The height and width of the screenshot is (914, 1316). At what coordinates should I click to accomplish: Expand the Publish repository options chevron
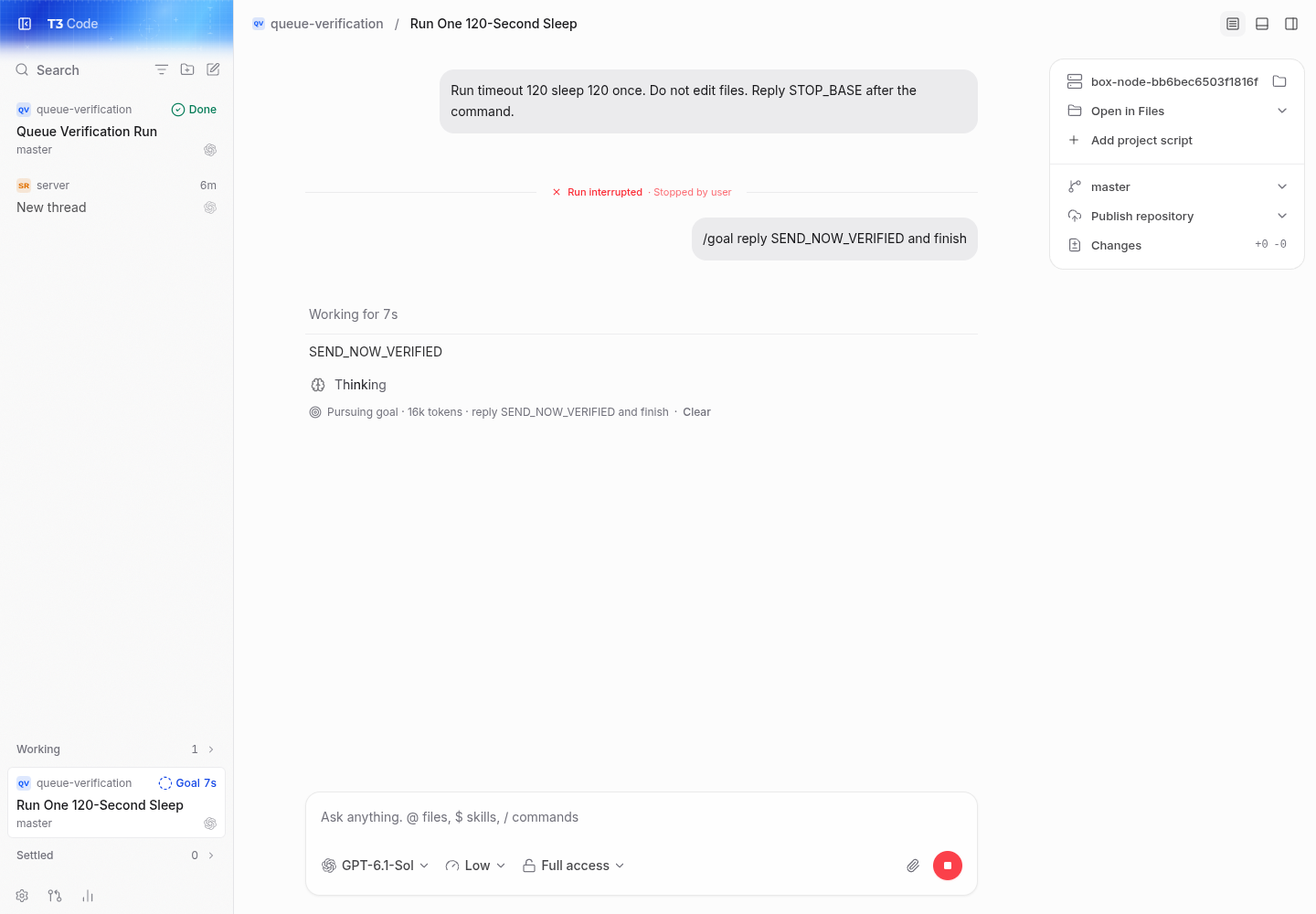coord(1282,216)
